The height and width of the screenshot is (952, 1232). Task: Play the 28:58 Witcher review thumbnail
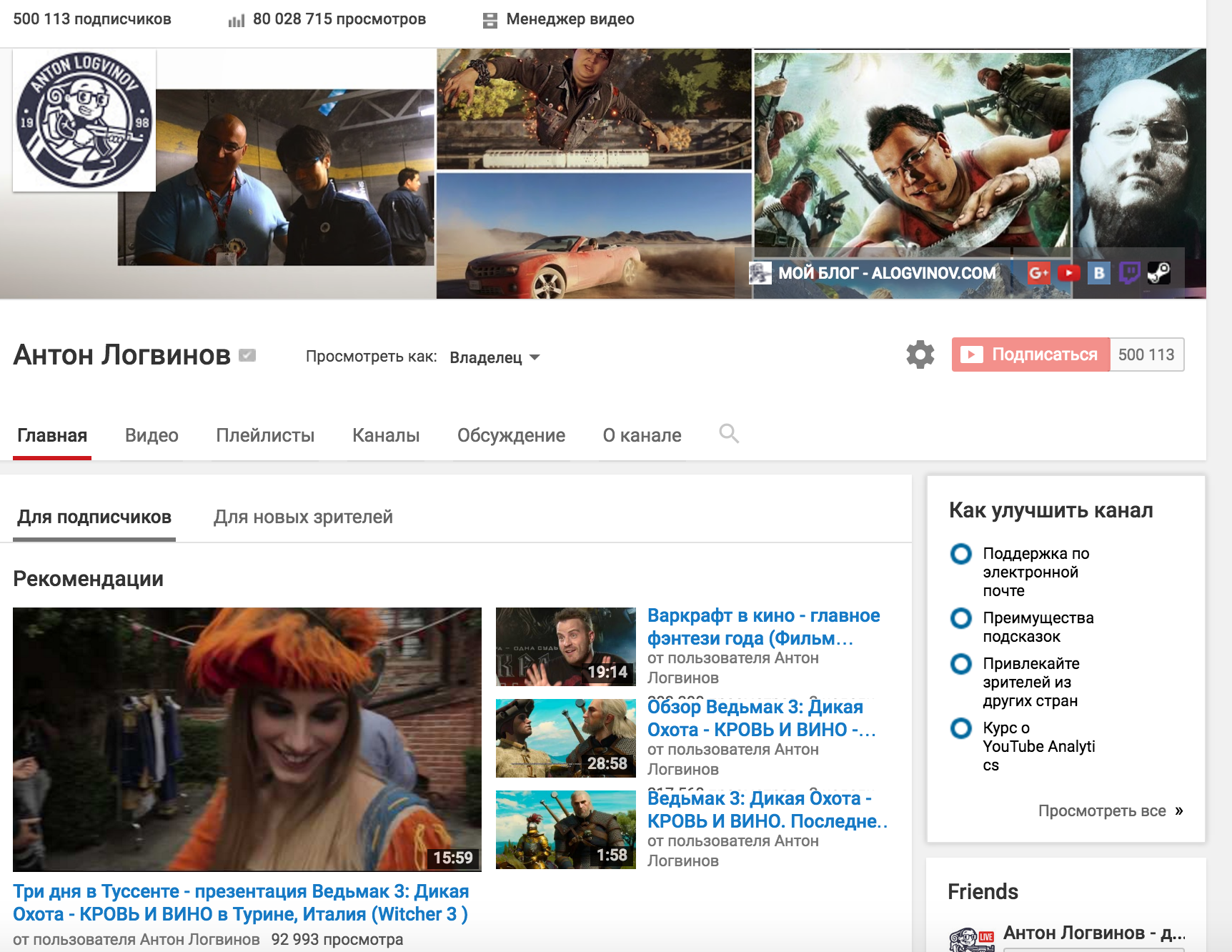point(566,738)
